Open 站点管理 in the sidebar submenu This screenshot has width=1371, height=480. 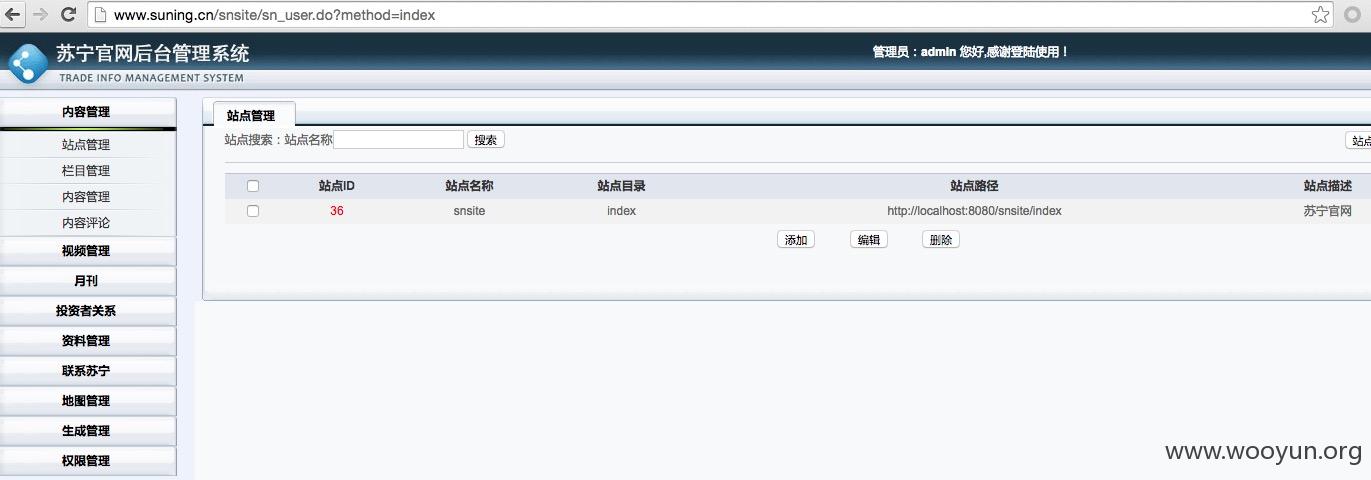pyautogui.click(x=86, y=145)
